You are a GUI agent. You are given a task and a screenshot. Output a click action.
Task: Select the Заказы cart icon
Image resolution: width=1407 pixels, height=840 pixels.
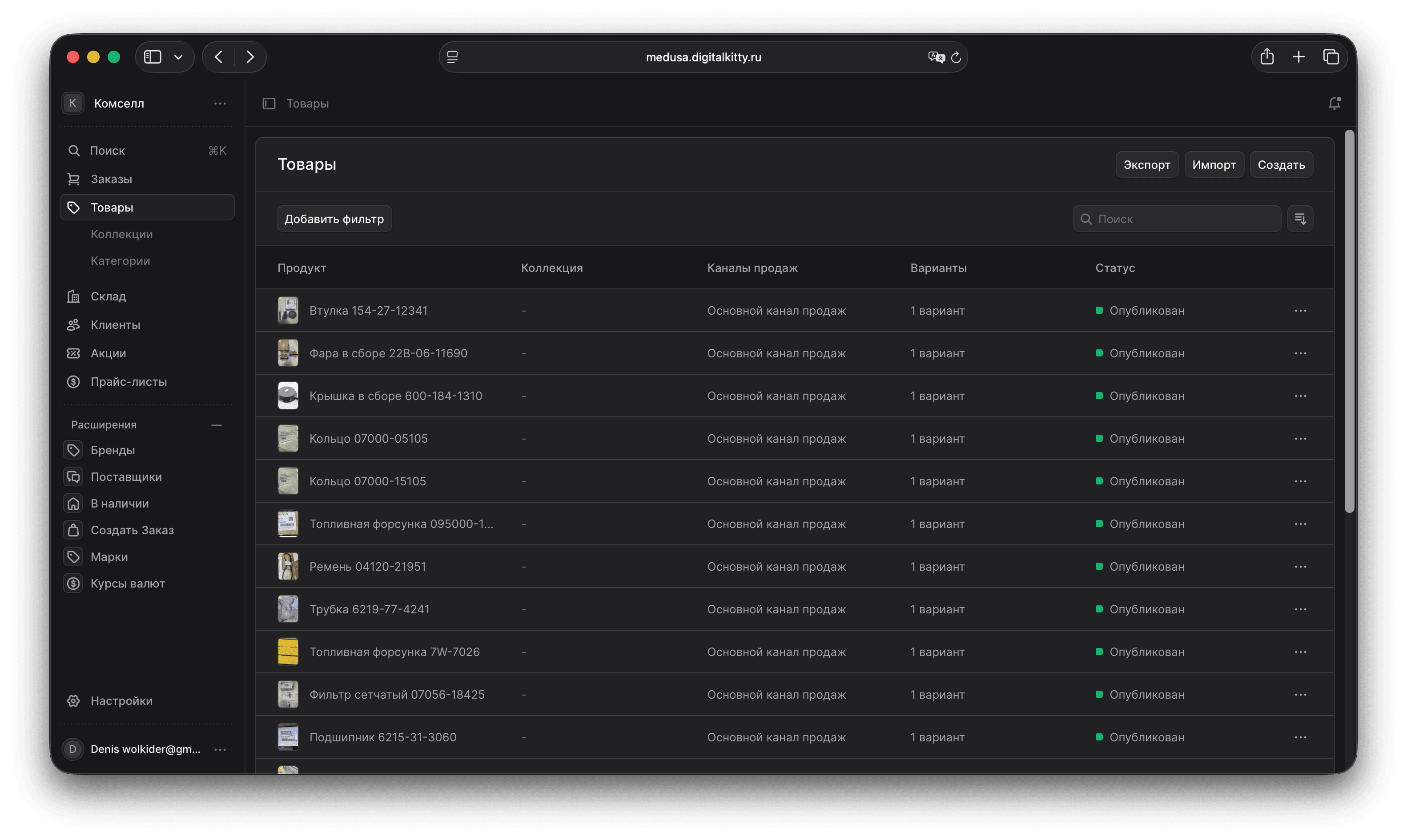tap(74, 179)
